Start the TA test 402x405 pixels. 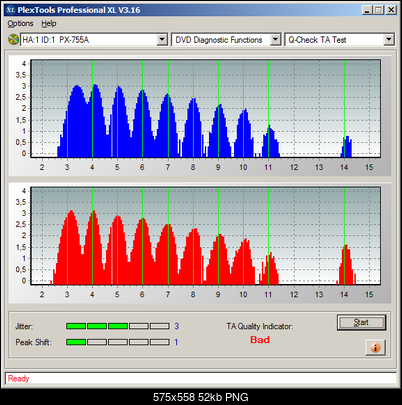click(x=361, y=322)
